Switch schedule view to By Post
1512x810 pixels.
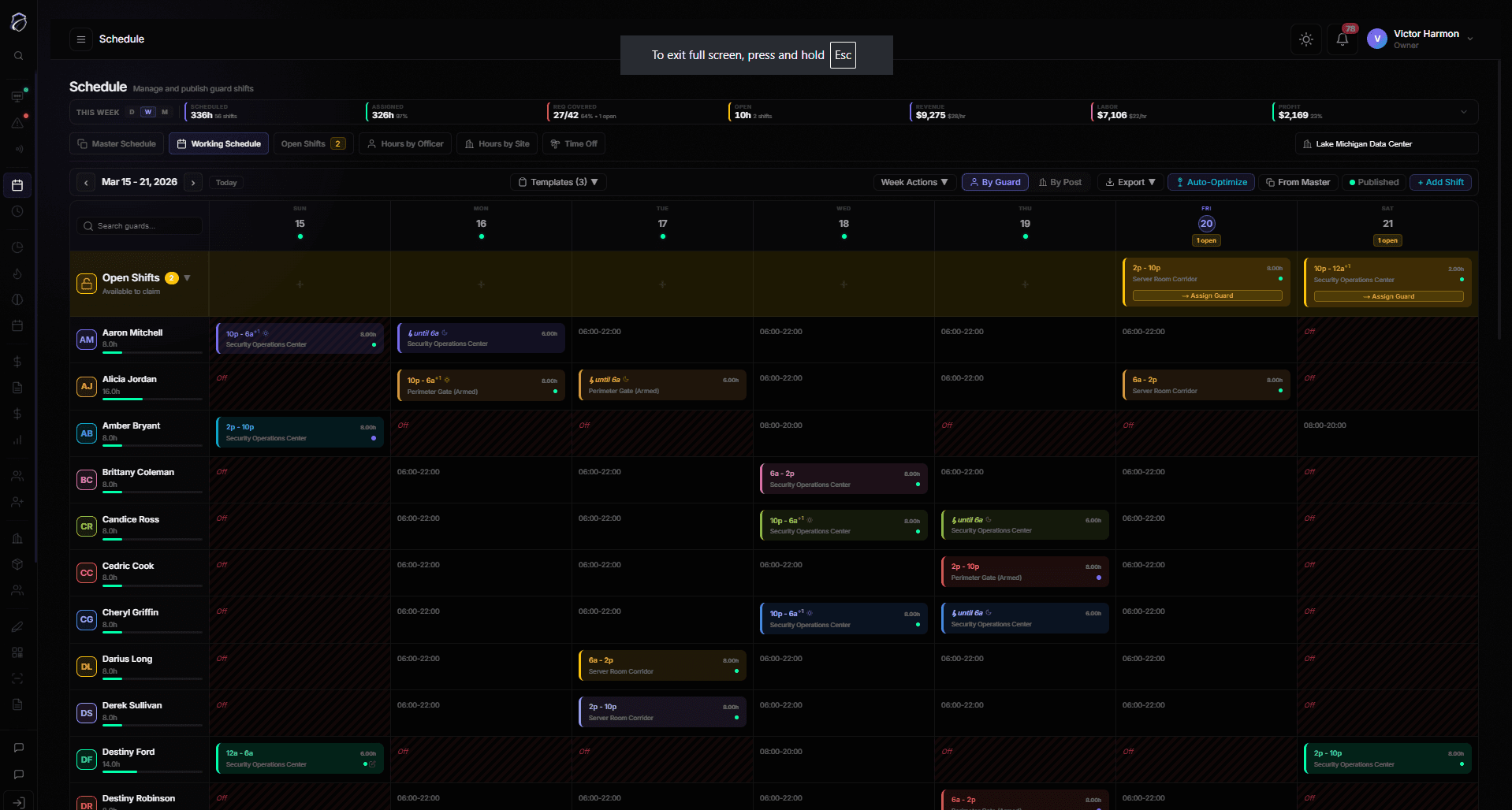[1060, 182]
